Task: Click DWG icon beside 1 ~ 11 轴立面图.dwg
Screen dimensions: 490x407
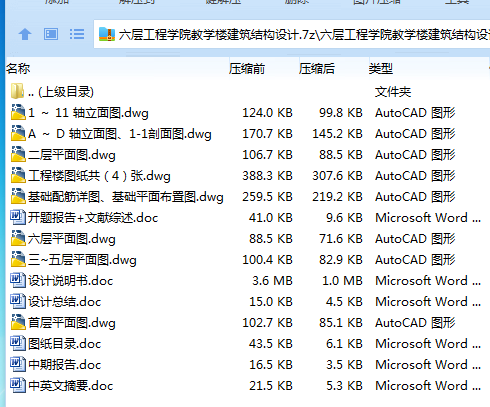Action: [18, 112]
